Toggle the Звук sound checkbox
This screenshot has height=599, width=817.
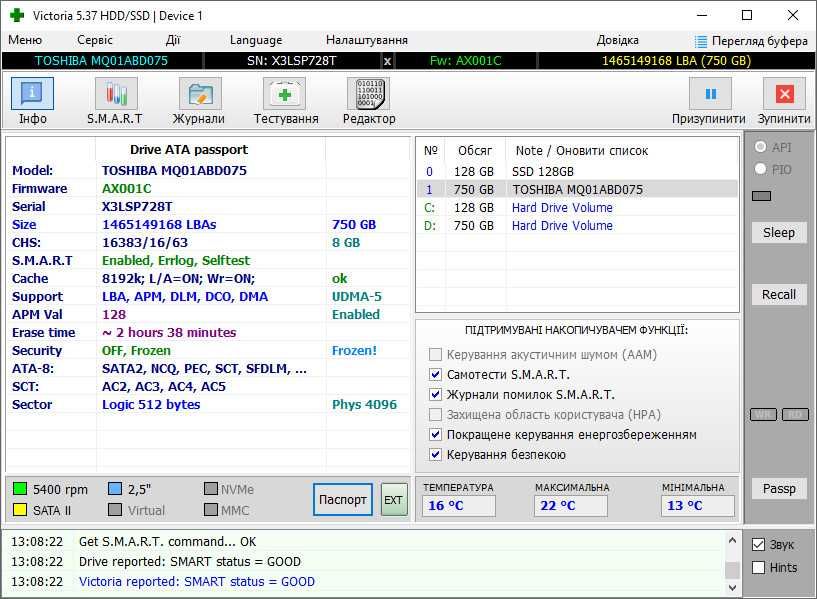click(x=759, y=545)
